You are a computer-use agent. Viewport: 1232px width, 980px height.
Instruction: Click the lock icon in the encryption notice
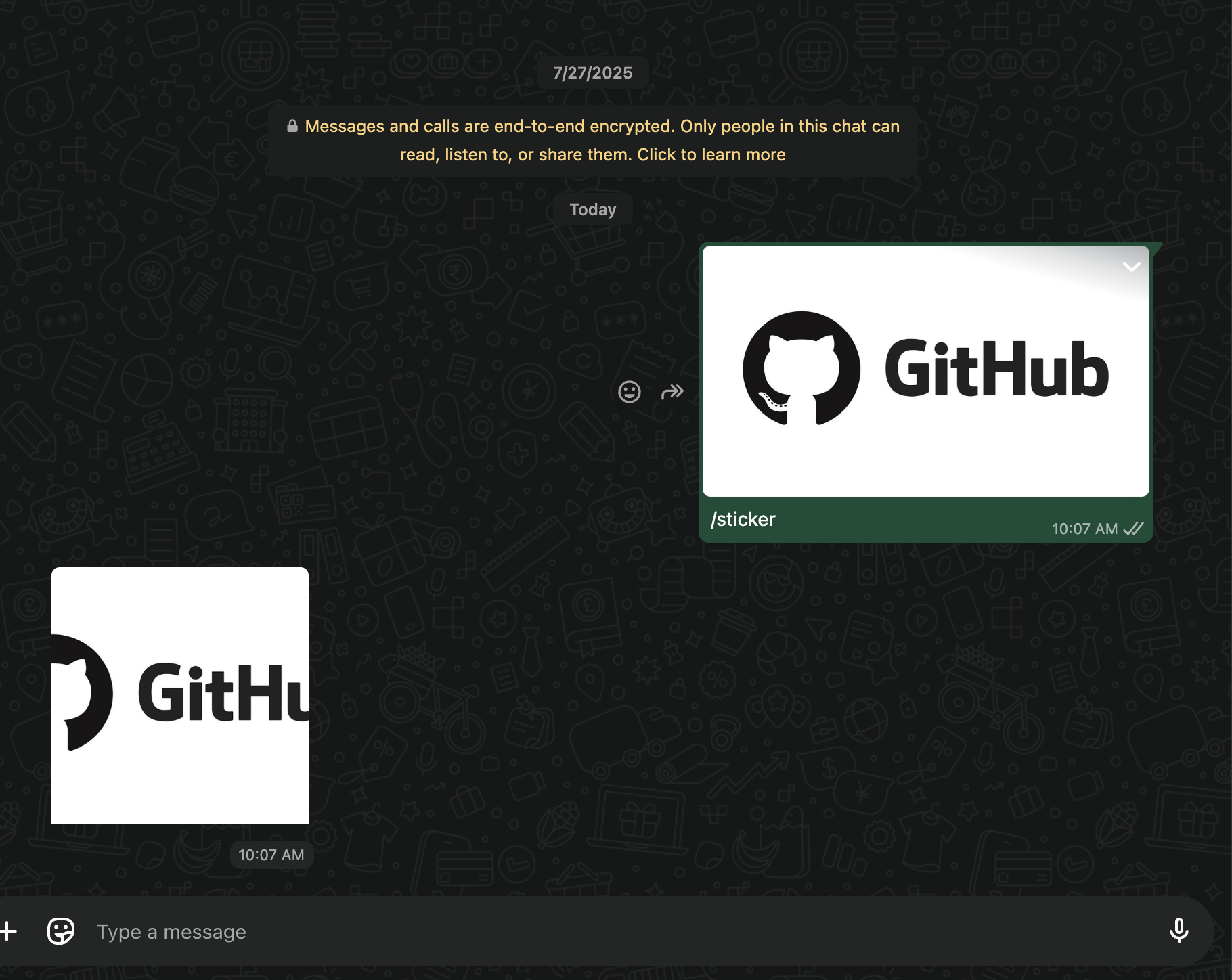coord(292,126)
